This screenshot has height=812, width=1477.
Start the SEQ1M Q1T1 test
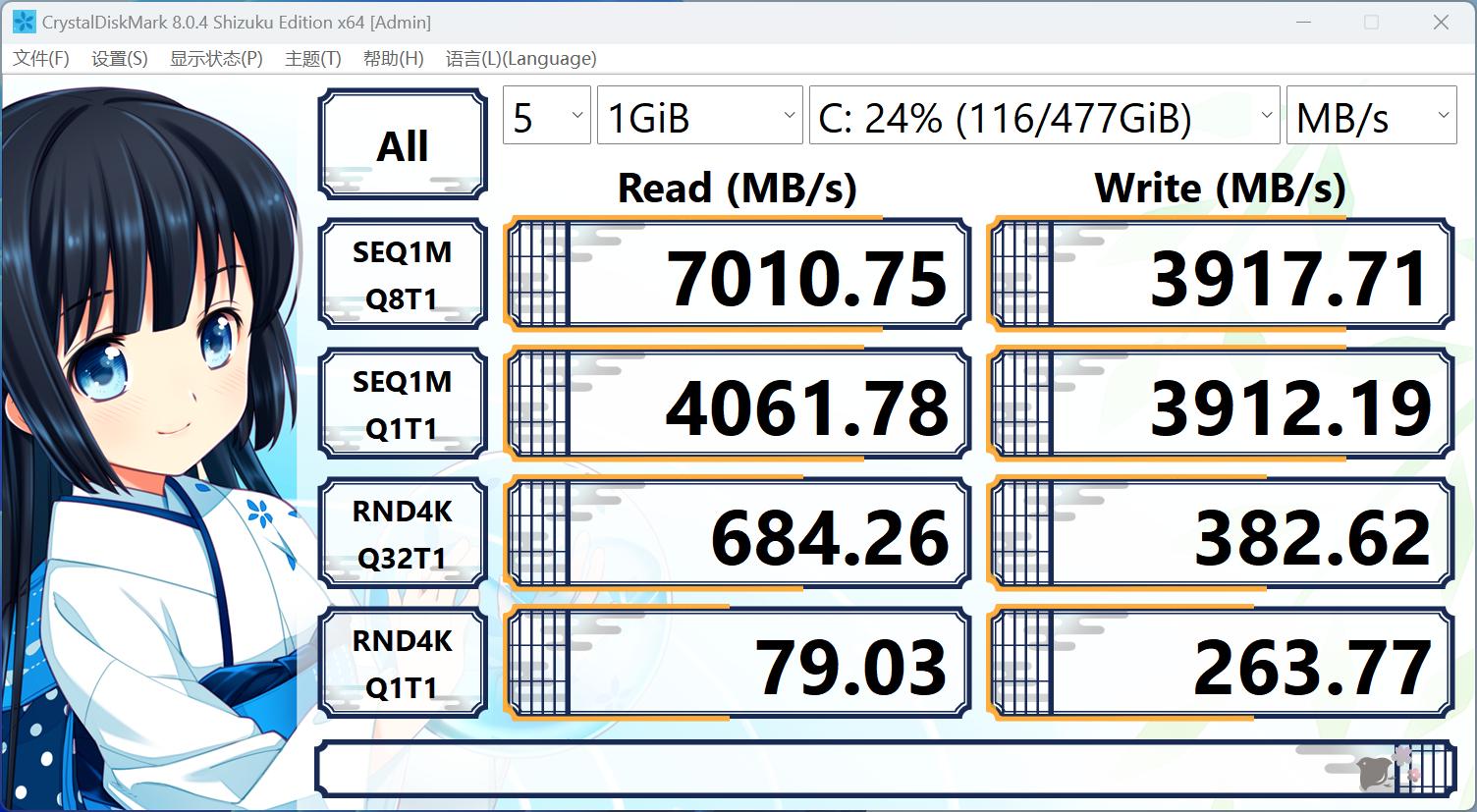tap(402, 404)
